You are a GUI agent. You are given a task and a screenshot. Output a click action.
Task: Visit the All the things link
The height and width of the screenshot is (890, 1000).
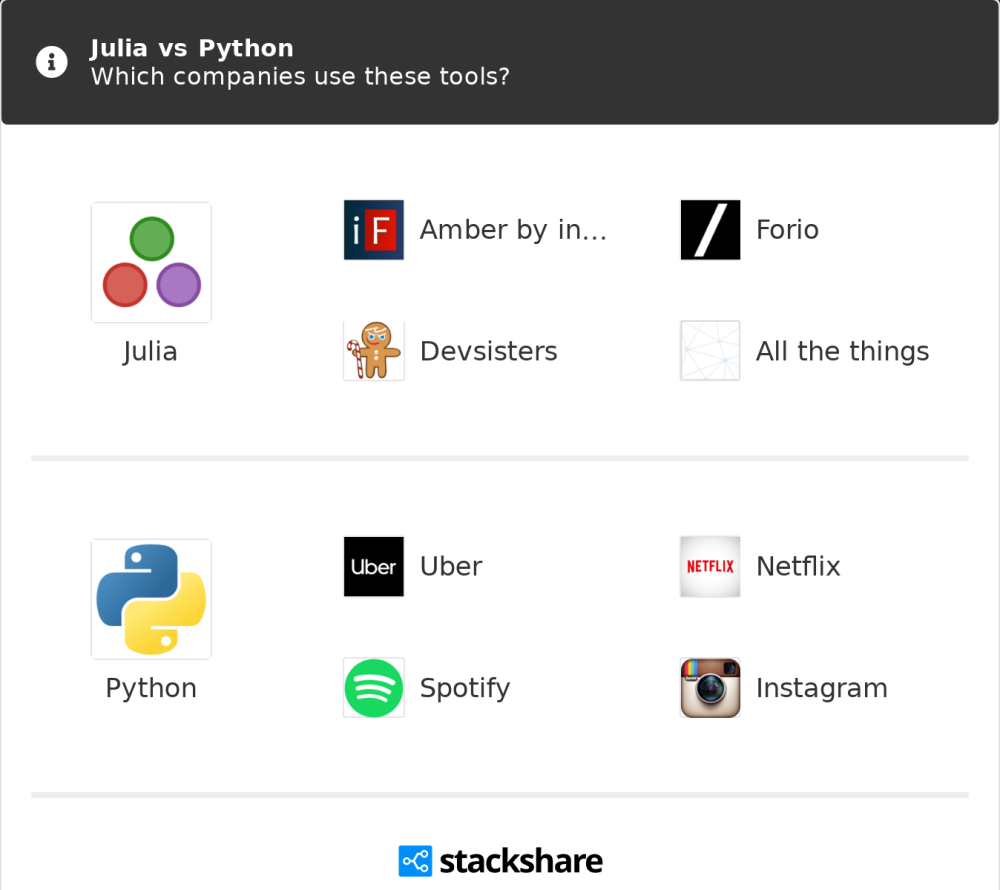[842, 351]
